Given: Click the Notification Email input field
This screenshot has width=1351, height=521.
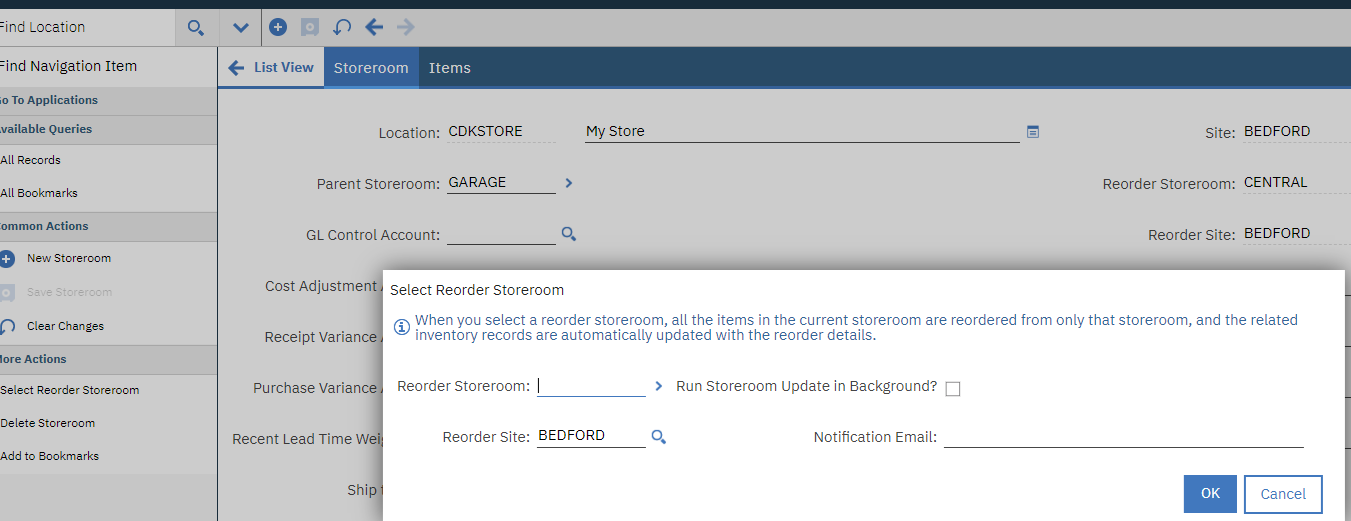Looking at the screenshot, I should pyautogui.click(x=1123, y=437).
